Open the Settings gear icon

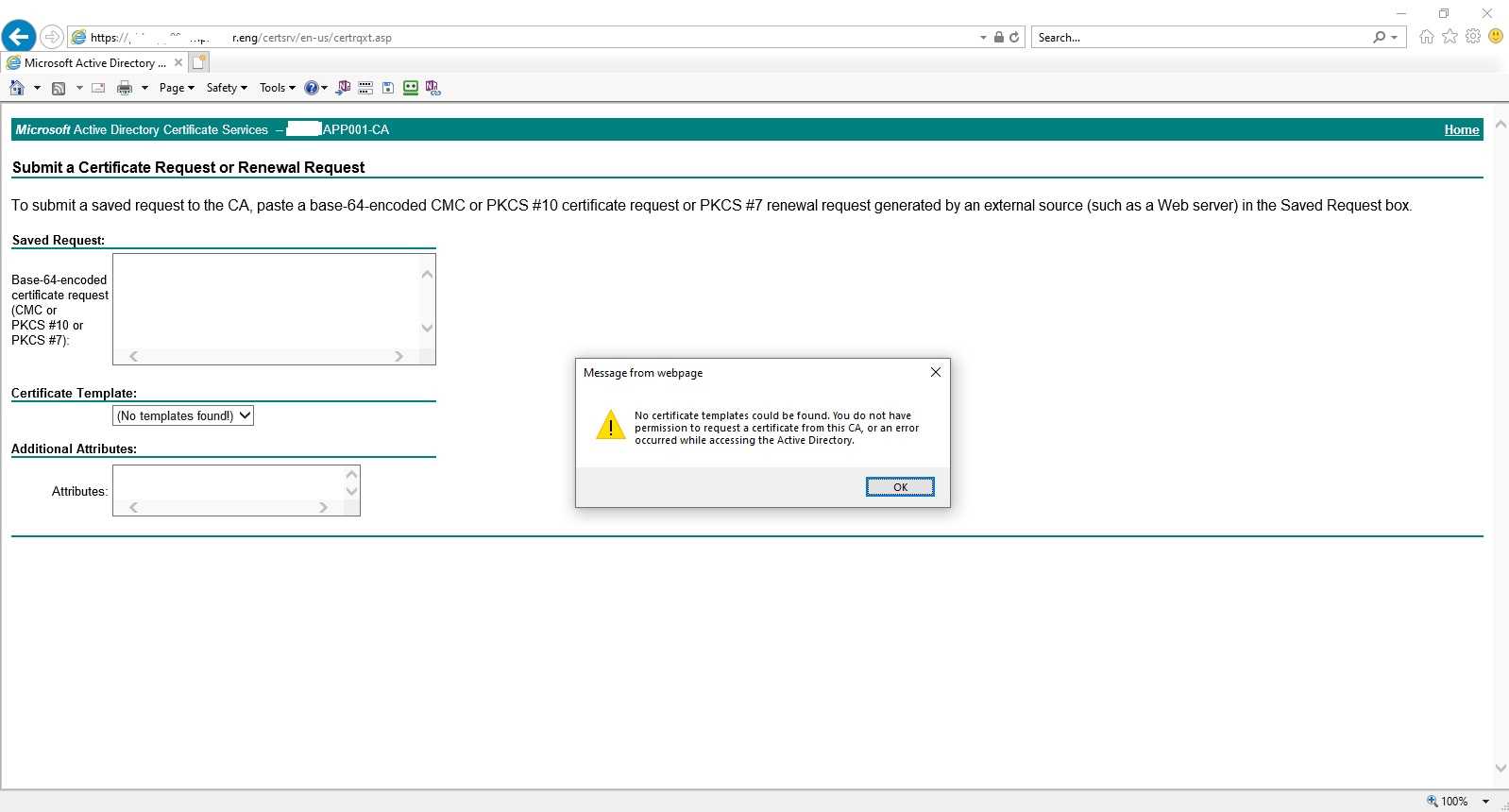pyautogui.click(x=1473, y=37)
